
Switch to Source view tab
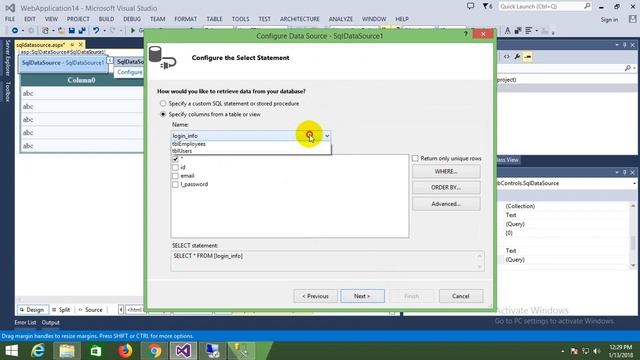90,310
